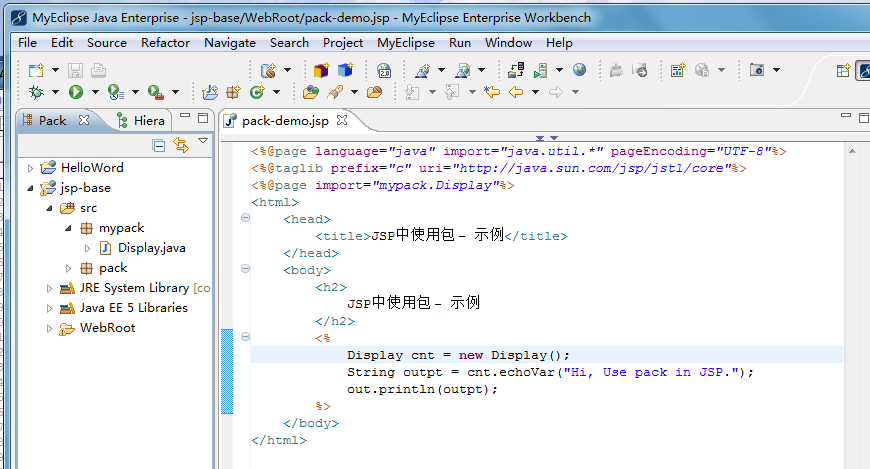Collapse the scriptlet <% fold marker
Viewport: 870px width, 469px height.
(x=245, y=336)
